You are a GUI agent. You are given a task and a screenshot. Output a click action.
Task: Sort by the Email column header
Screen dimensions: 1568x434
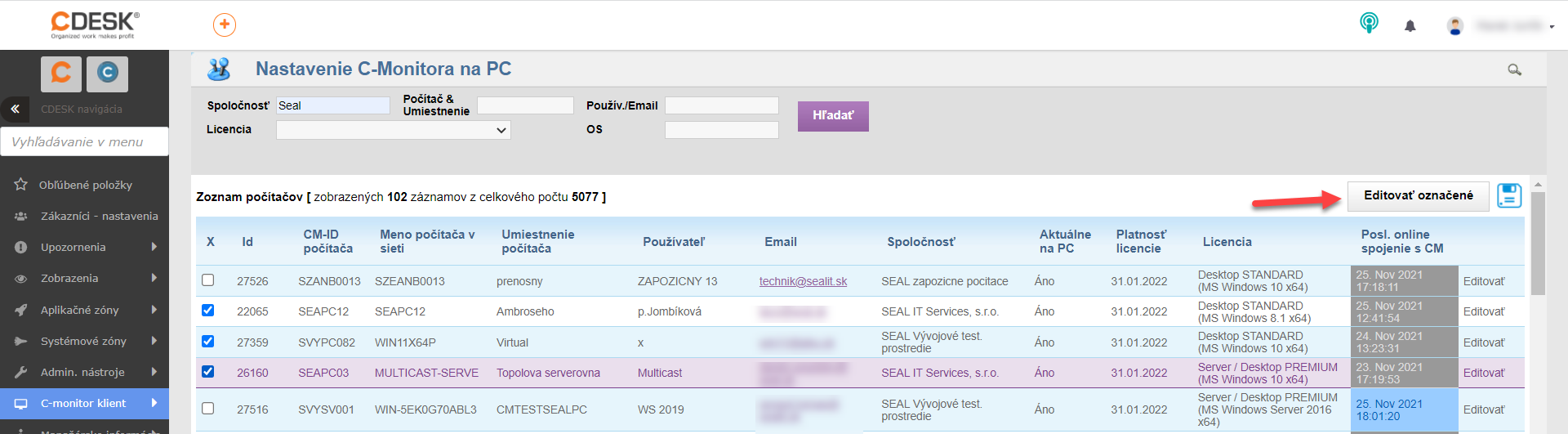(781, 242)
